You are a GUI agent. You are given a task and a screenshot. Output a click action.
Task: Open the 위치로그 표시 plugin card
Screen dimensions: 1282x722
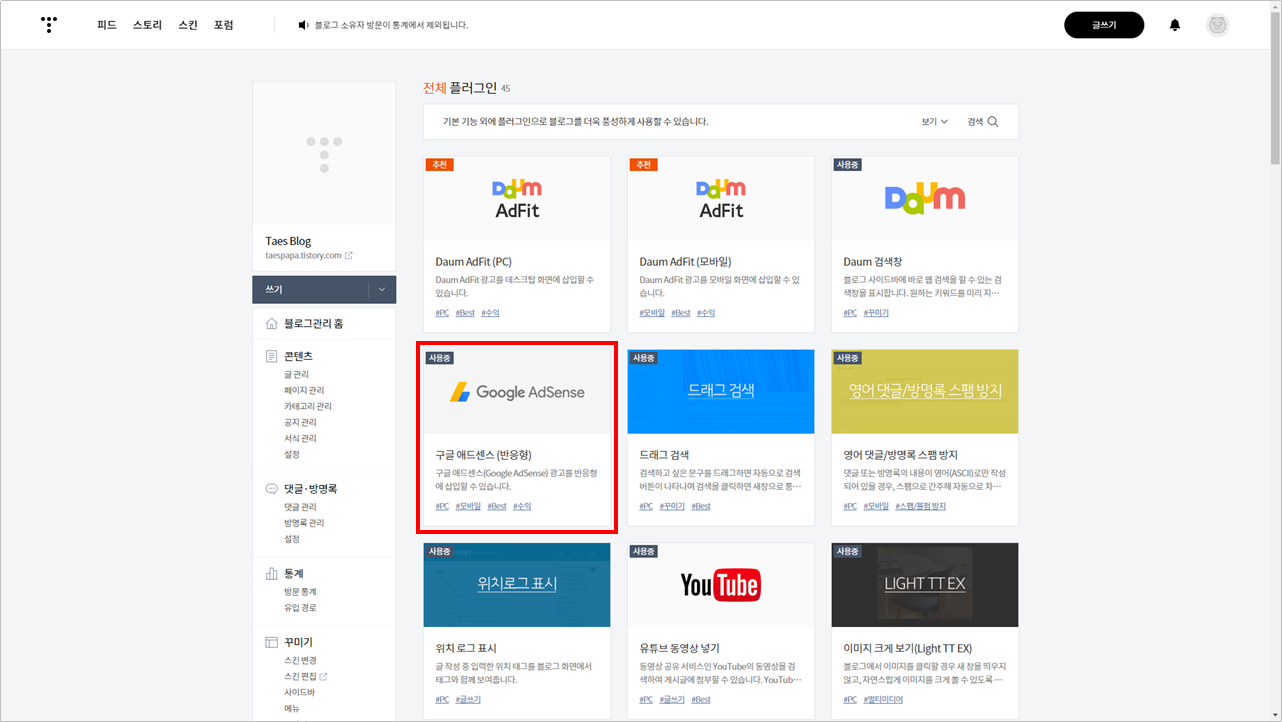pyautogui.click(x=517, y=631)
